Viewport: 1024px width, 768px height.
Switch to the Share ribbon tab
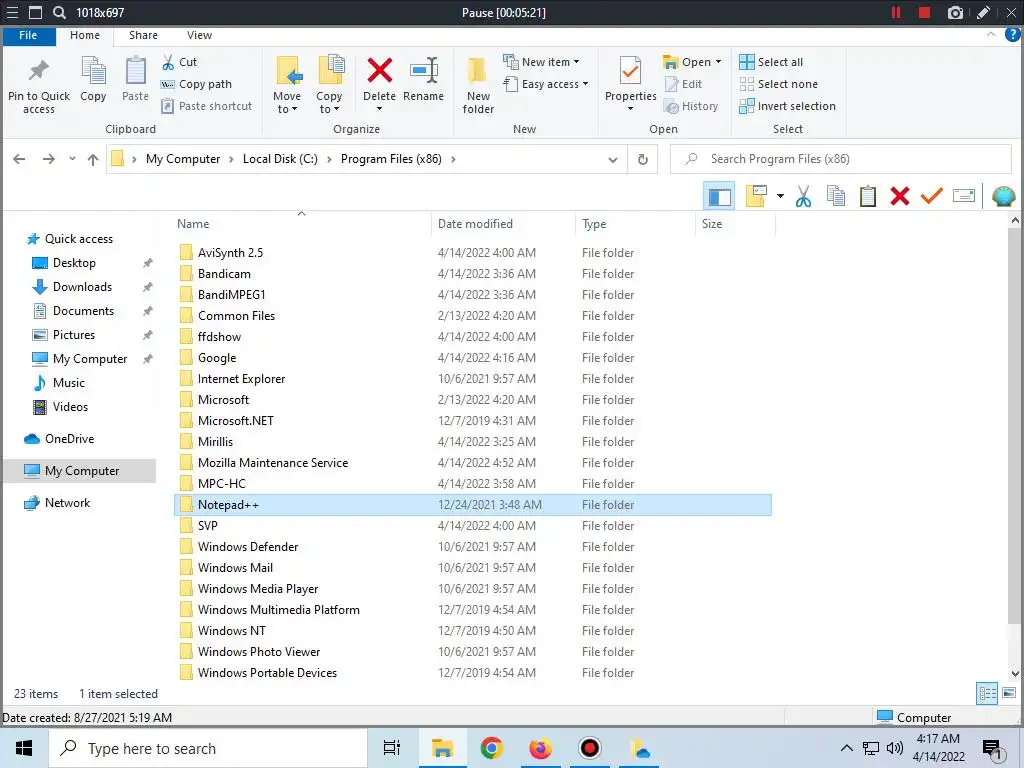click(x=143, y=35)
